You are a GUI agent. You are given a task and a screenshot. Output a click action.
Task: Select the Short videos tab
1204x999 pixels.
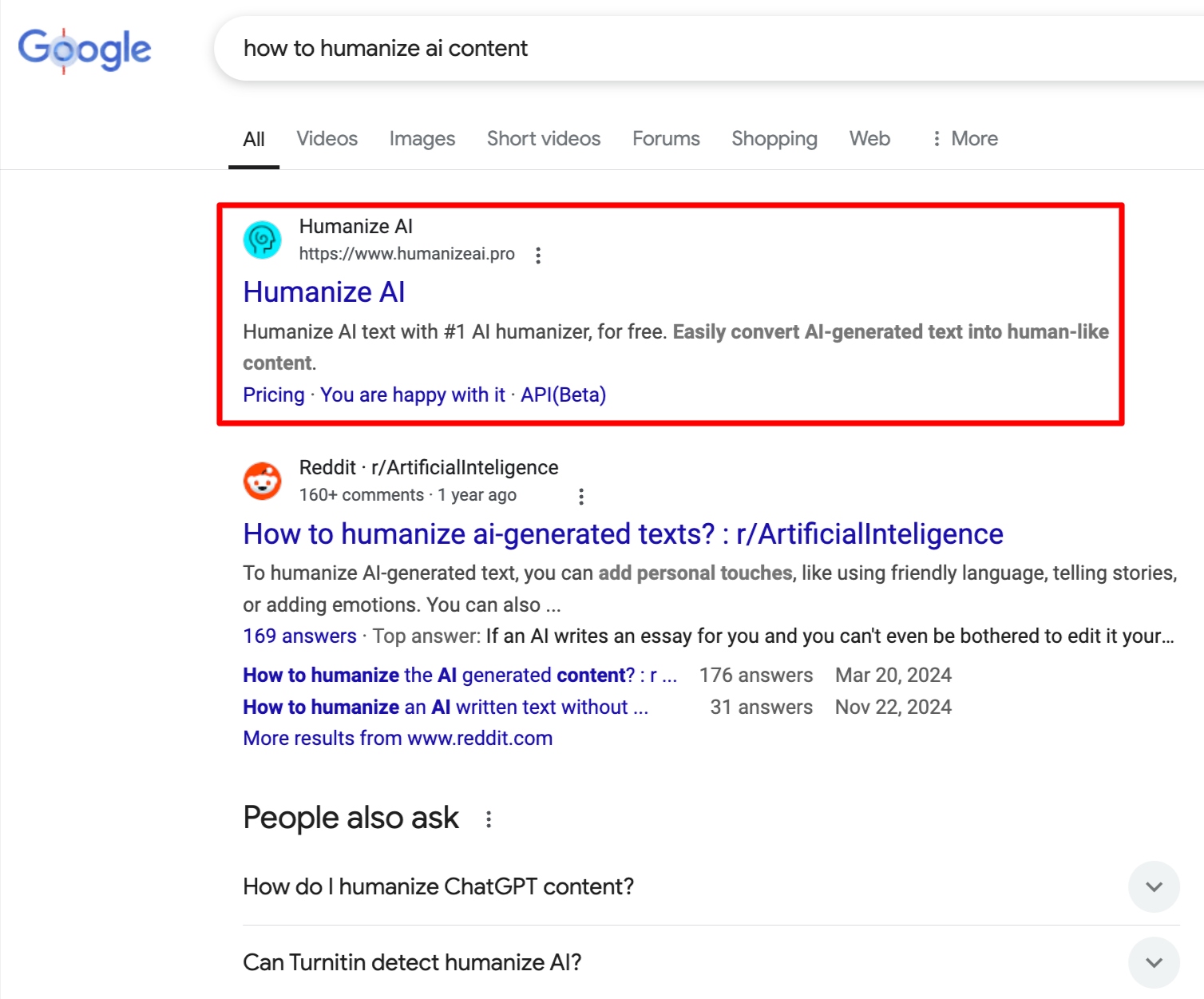click(x=543, y=139)
